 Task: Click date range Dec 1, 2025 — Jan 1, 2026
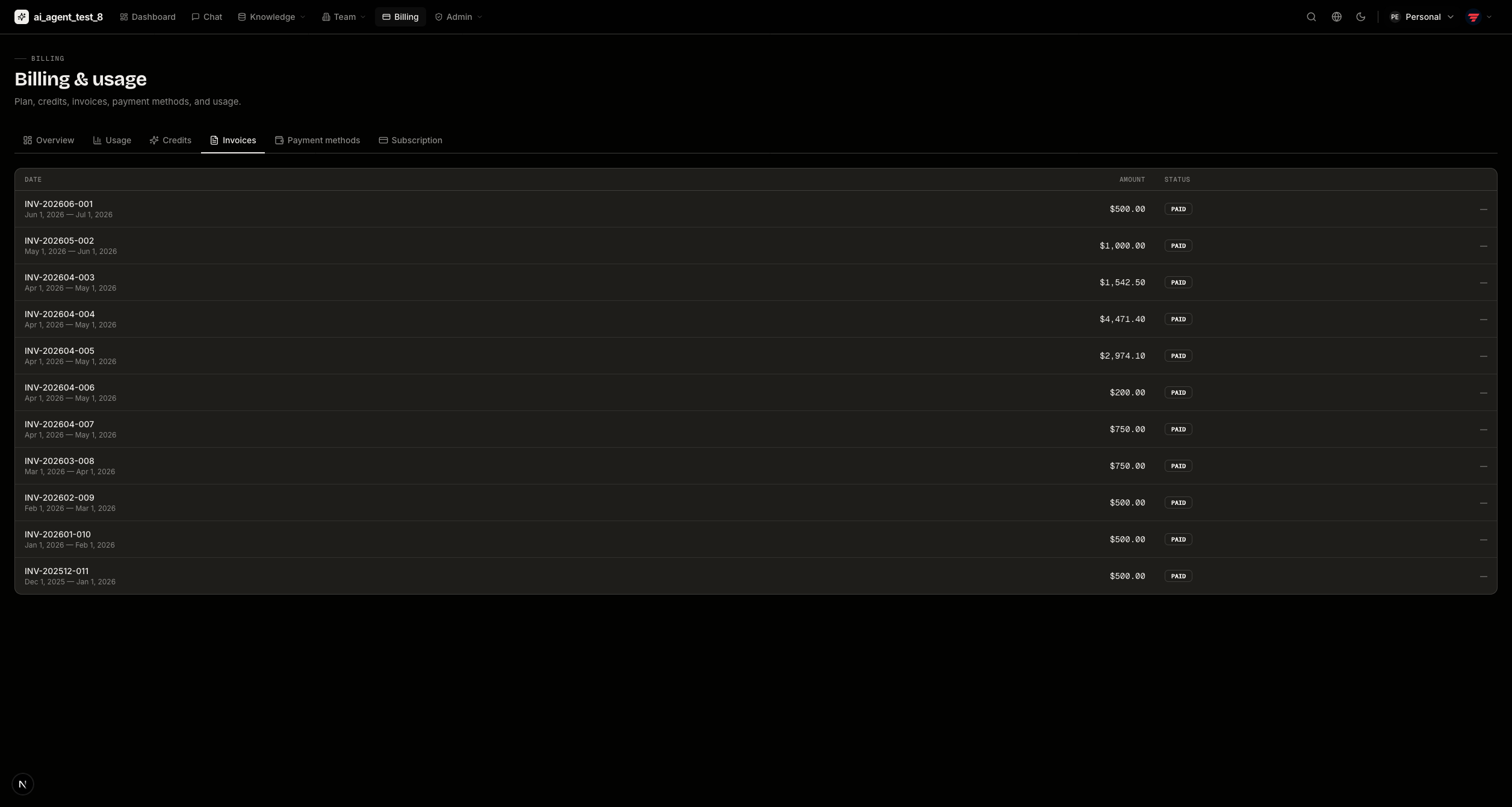[x=70, y=582]
